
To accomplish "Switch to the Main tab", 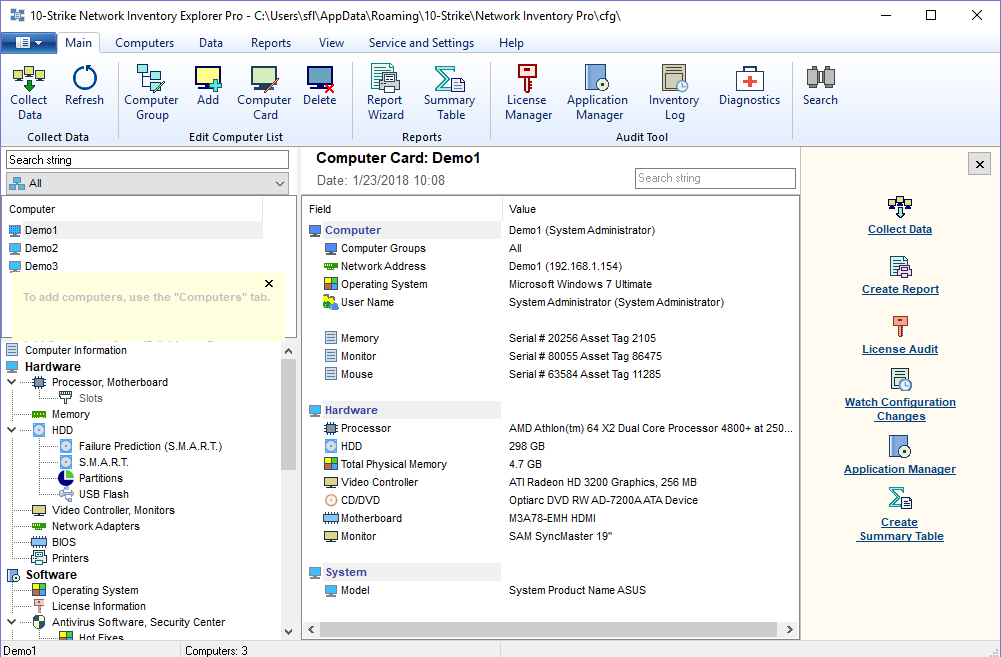I will coord(79,43).
